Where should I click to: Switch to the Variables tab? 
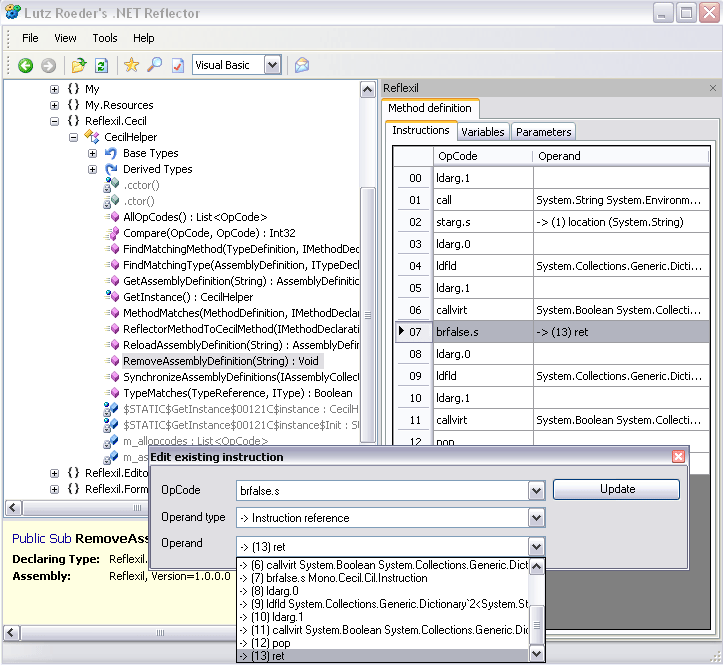[483, 132]
